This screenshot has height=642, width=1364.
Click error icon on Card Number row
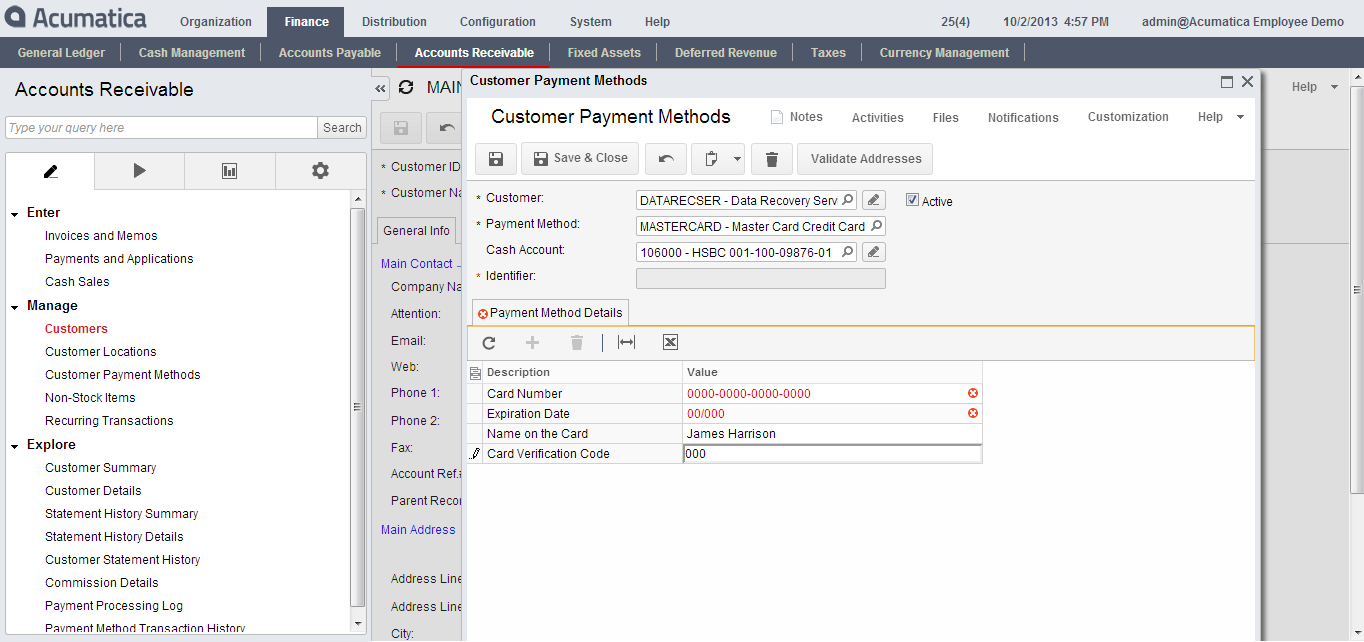tap(973, 393)
